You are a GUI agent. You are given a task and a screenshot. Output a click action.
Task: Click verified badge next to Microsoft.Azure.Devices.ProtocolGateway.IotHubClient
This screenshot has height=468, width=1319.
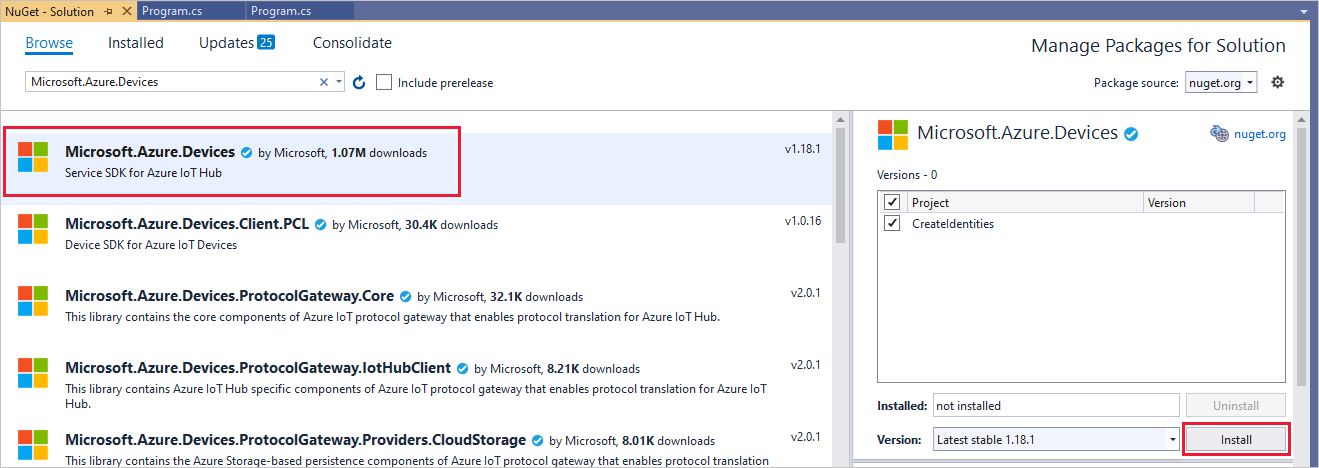click(463, 368)
